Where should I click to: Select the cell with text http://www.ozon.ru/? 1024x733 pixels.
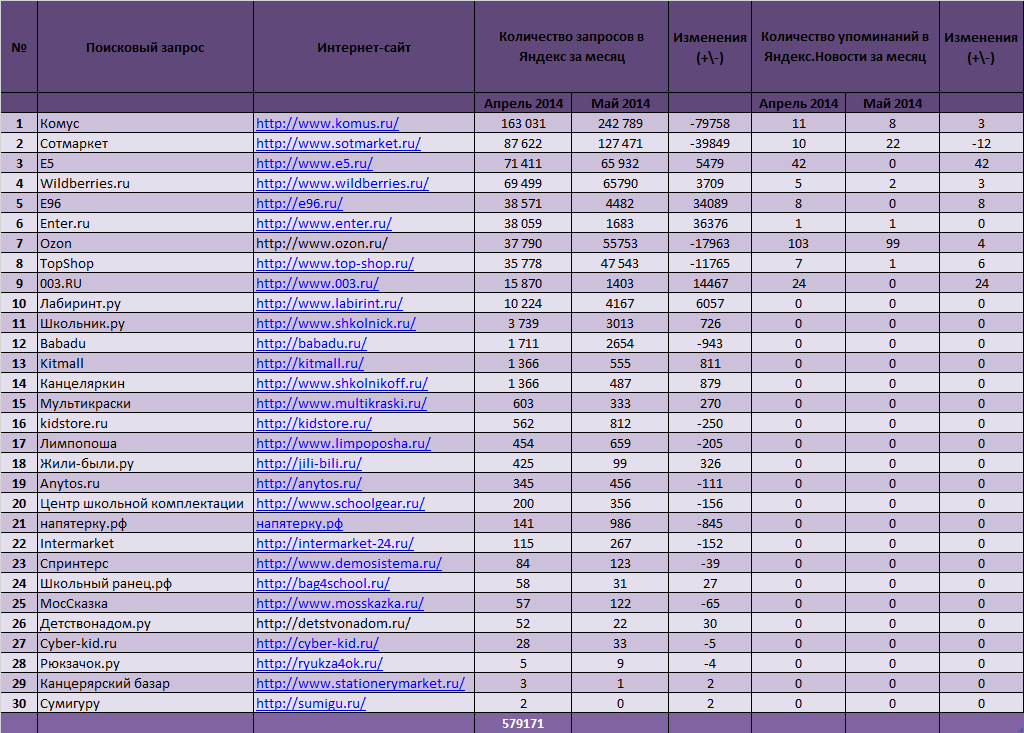click(x=364, y=244)
